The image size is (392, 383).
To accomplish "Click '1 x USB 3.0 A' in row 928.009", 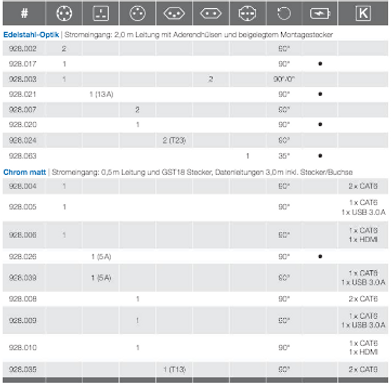I will pyautogui.click(x=363, y=325).
